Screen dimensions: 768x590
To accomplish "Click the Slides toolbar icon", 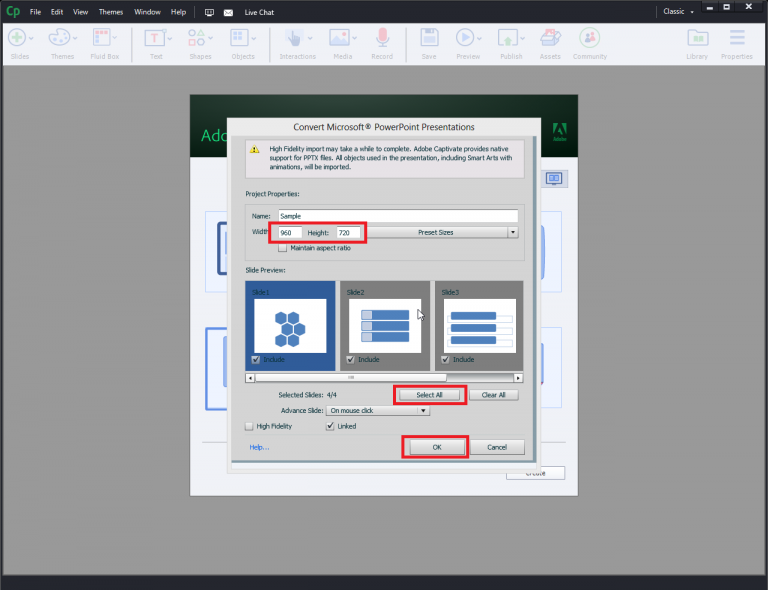I will coord(17,38).
